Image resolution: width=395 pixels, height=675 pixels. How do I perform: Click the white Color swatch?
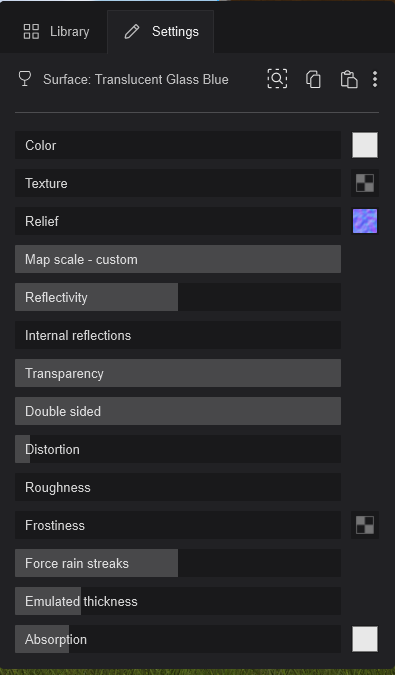pyautogui.click(x=365, y=145)
